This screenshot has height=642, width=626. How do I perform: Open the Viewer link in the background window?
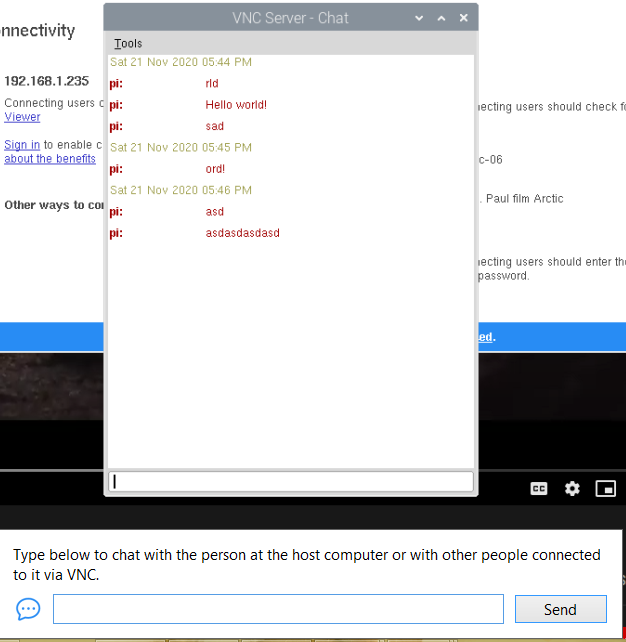click(22, 117)
